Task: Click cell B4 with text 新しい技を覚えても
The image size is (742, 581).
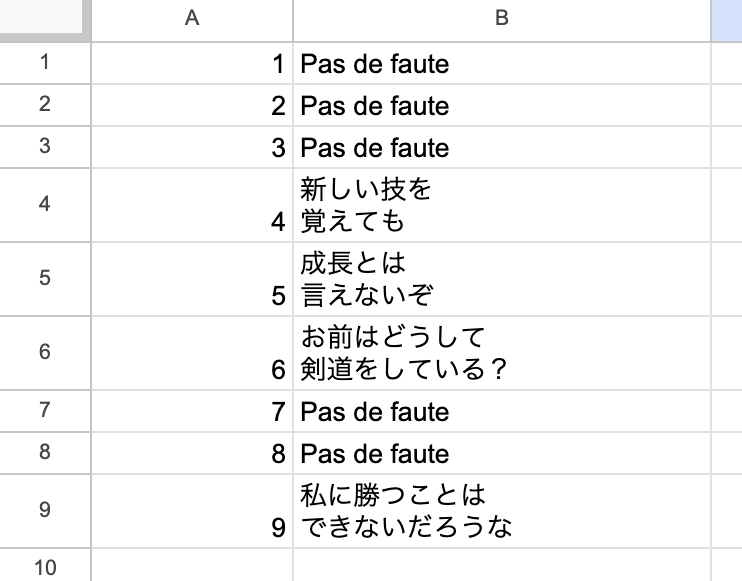Action: tap(501, 205)
